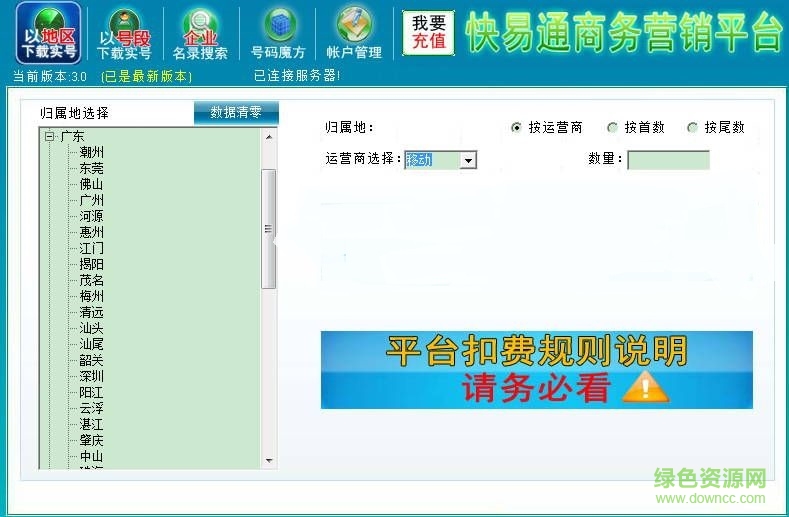Select 江门 in the region tree
789x517 pixels.
point(92,248)
